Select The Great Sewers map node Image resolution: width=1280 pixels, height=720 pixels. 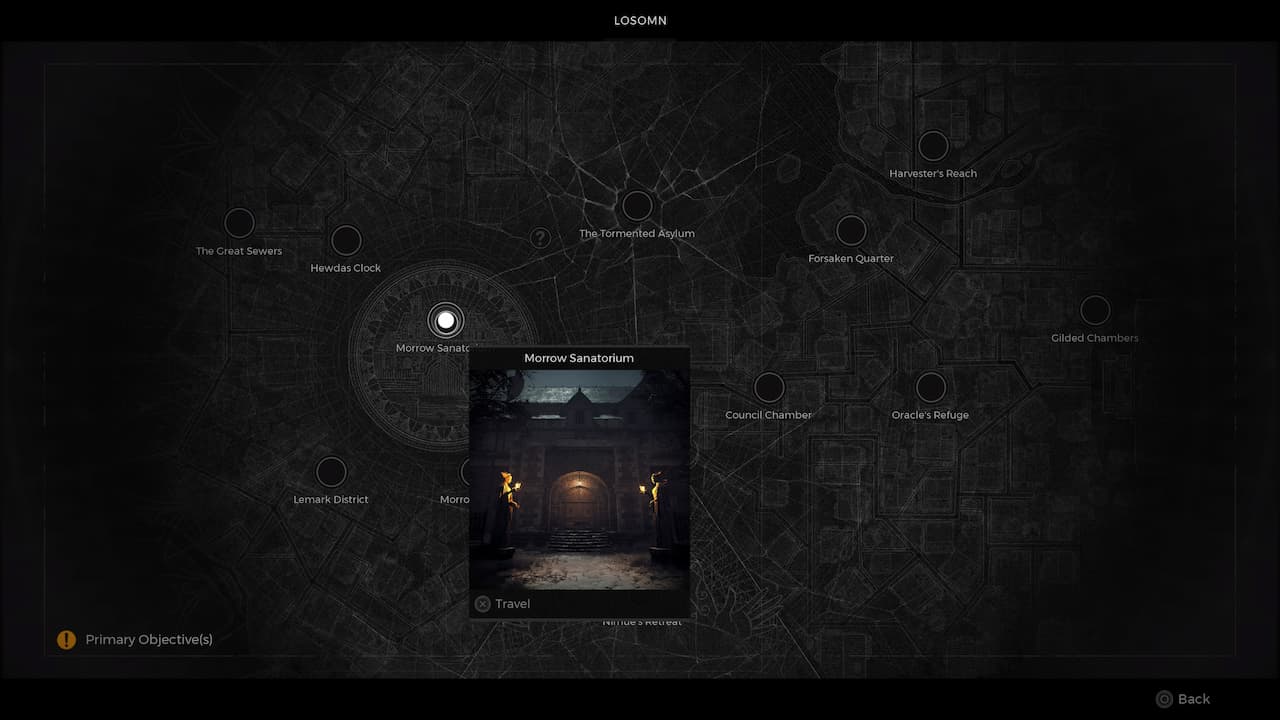(239, 223)
